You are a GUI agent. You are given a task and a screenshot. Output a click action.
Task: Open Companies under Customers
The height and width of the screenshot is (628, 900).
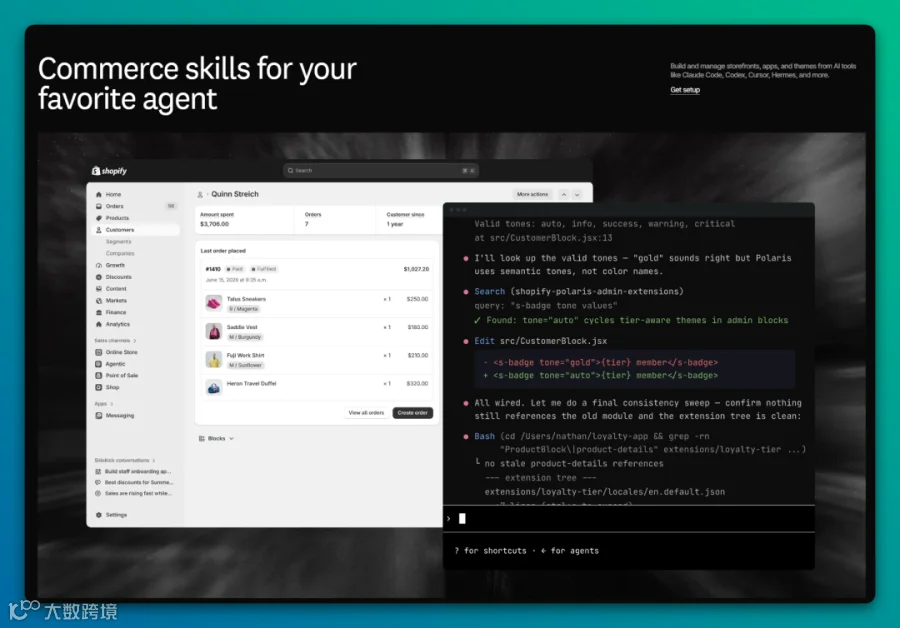click(x=120, y=253)
